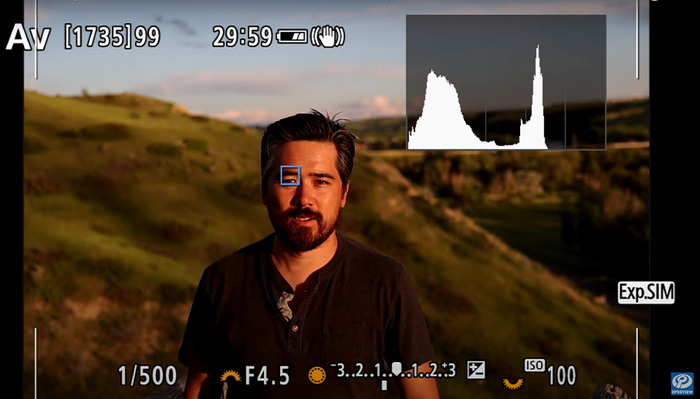The width and height of the screenshot is (700, 399).
Task: Tap the brightness histogram display
Action: tap(506, 82)
